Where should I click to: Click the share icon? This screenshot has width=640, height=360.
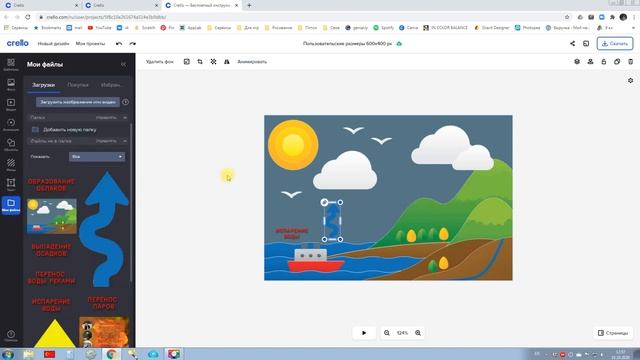point(572,44)
